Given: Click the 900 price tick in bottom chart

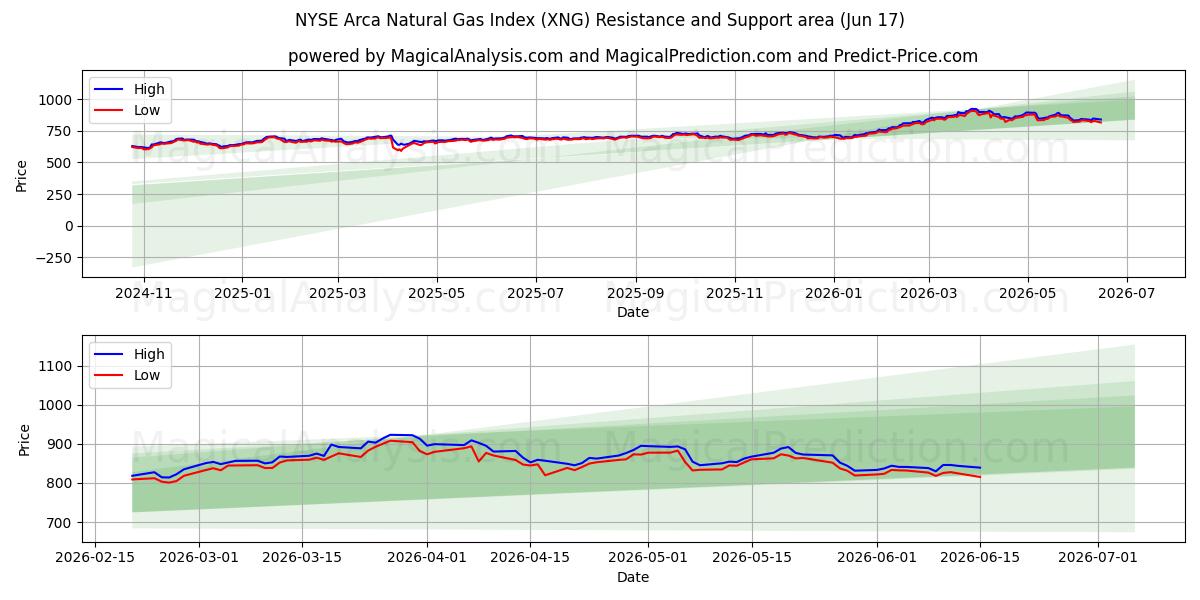Looking at the screenshot, I should 61,444.
